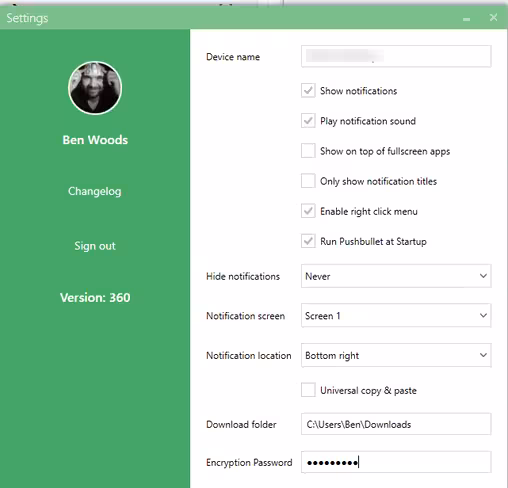This screenshot has height=488, width=508.
Task: Click the Download folder path field
Action: 396,424
